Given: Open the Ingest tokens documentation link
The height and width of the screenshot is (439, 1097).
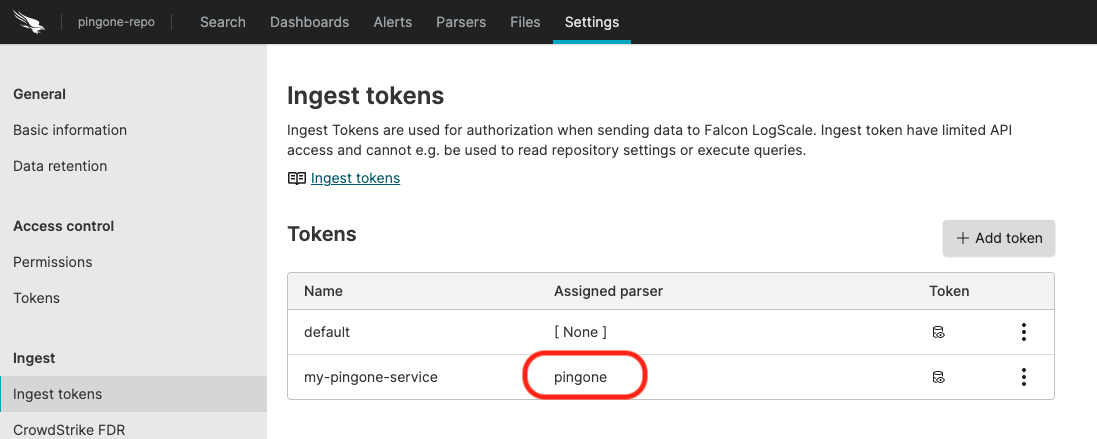Looking at the screenshot, I should [x=355, y=178].
